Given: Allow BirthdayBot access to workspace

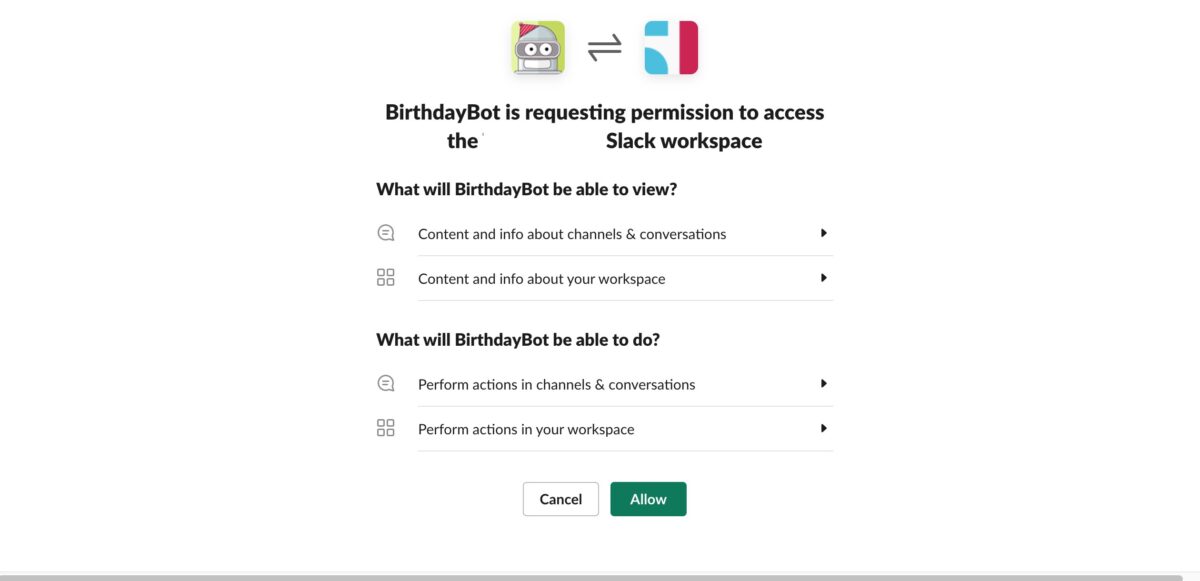Looking at the screenshot, I should click(648, 499).
